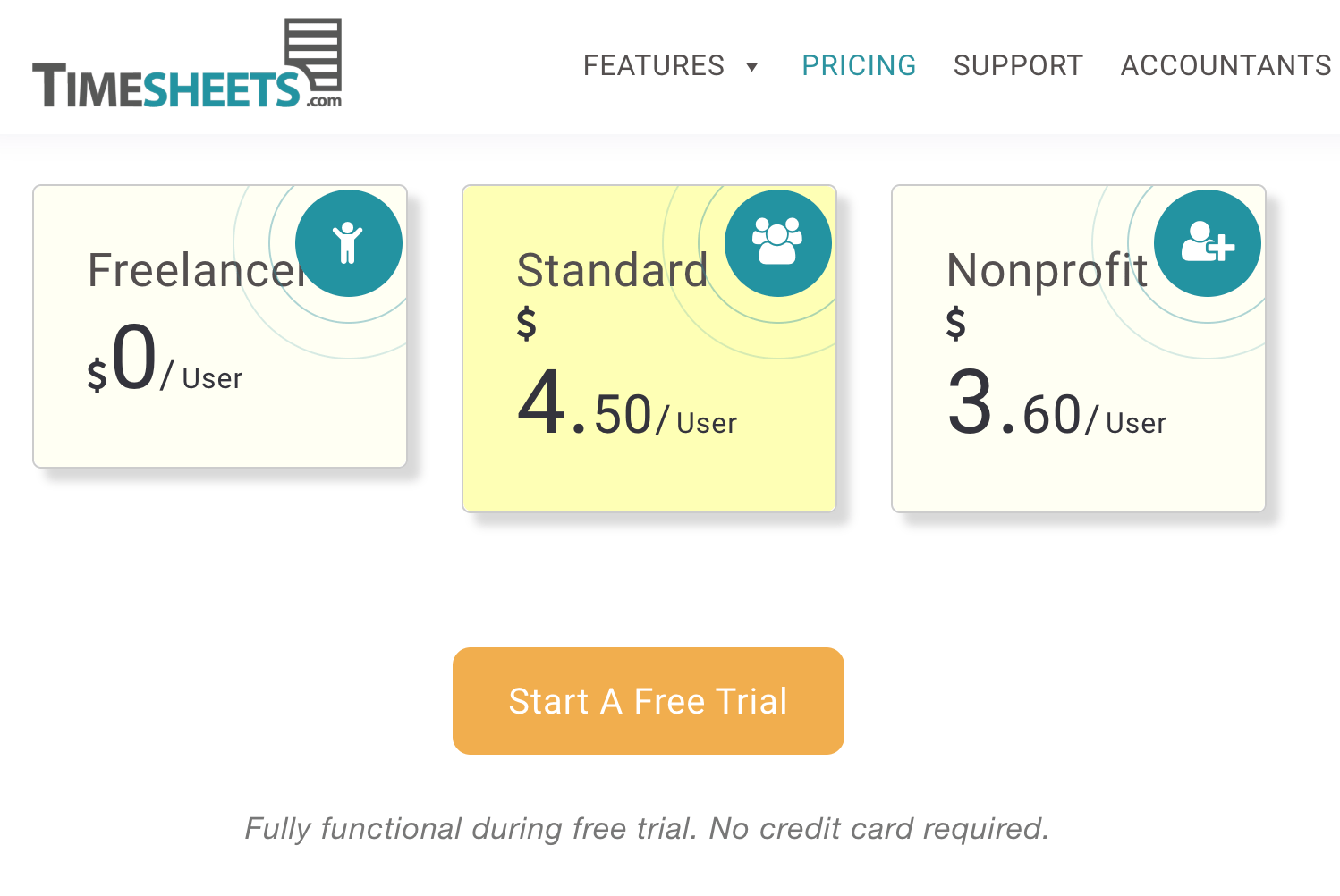Go to the Pricing page
This screenshot has width=1340, height=896.
pyautogui.click(x=859, y=65)
